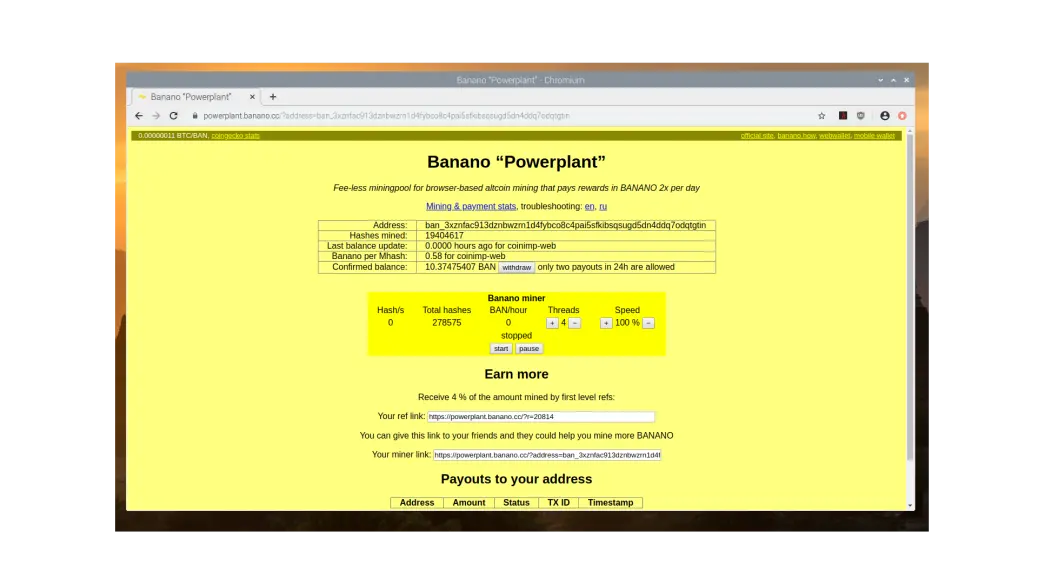Open the shield extension icon
This screenshot has height=584, width=1038.
(x=861, y=116)
